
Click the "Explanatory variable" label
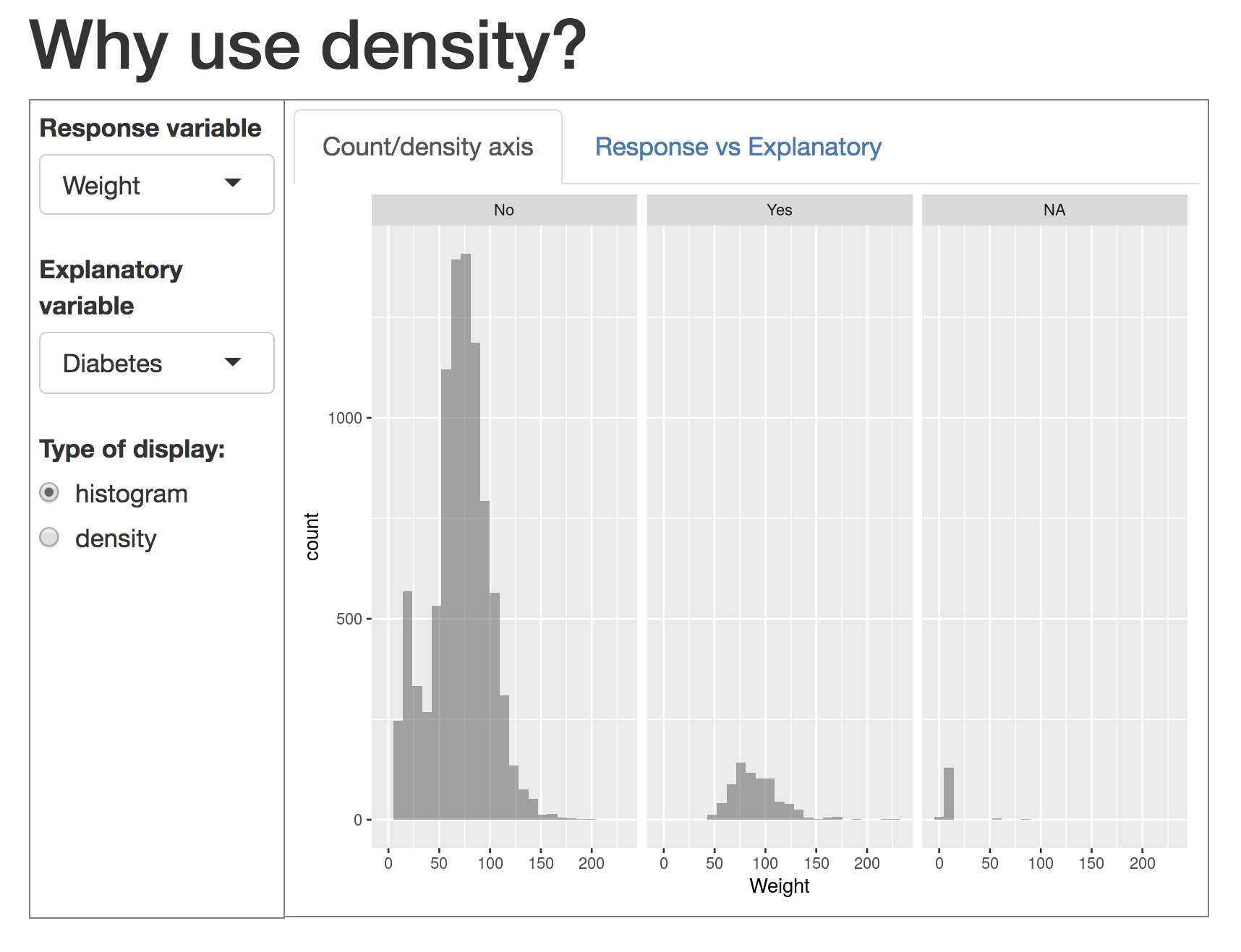(111, 288)
